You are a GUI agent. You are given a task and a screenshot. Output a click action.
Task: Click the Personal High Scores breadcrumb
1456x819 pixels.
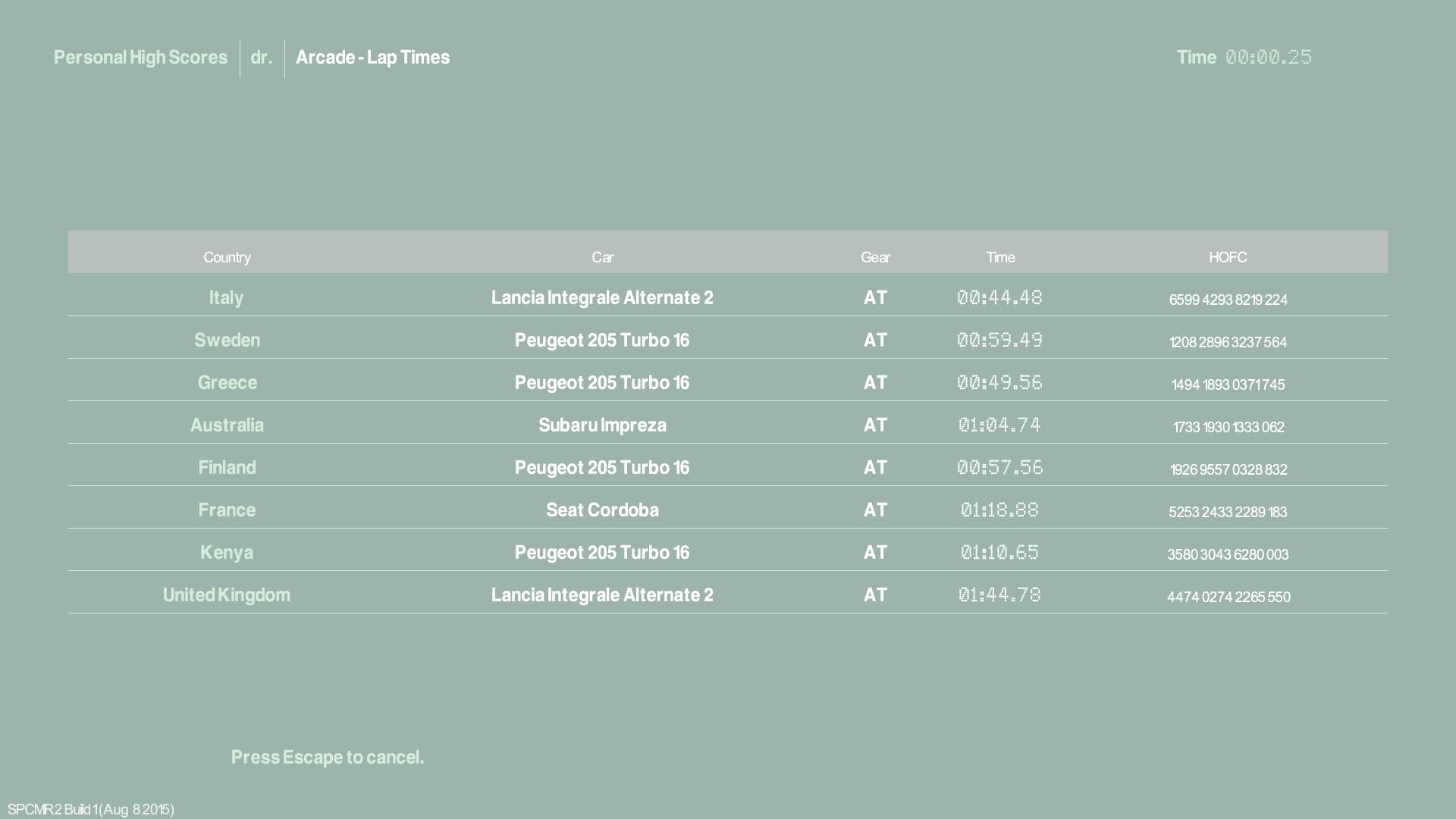[x=140, y=58]
